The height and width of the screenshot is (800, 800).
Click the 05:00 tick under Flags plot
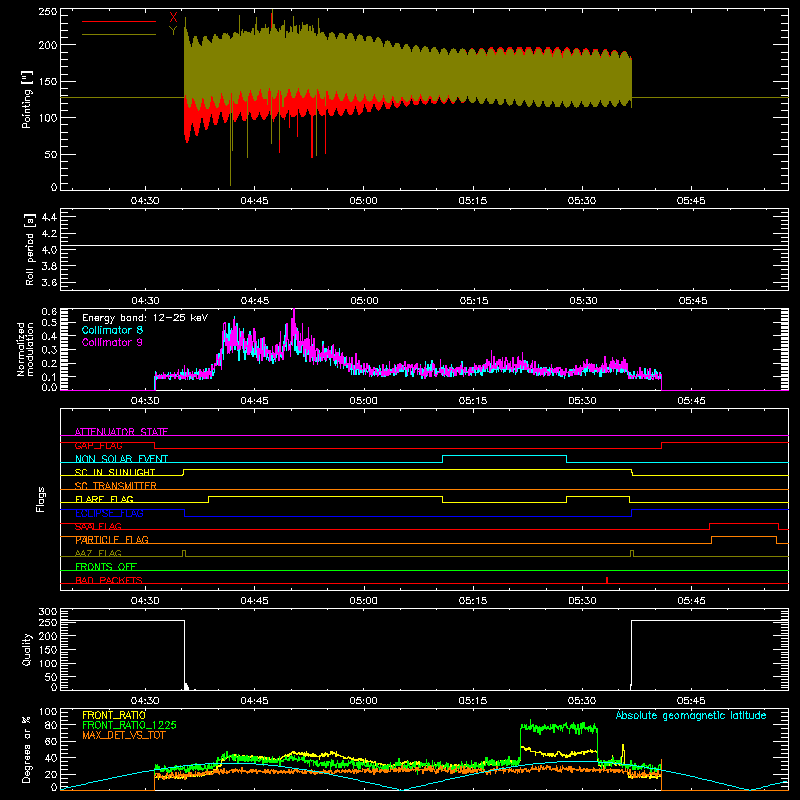[363, 601]
